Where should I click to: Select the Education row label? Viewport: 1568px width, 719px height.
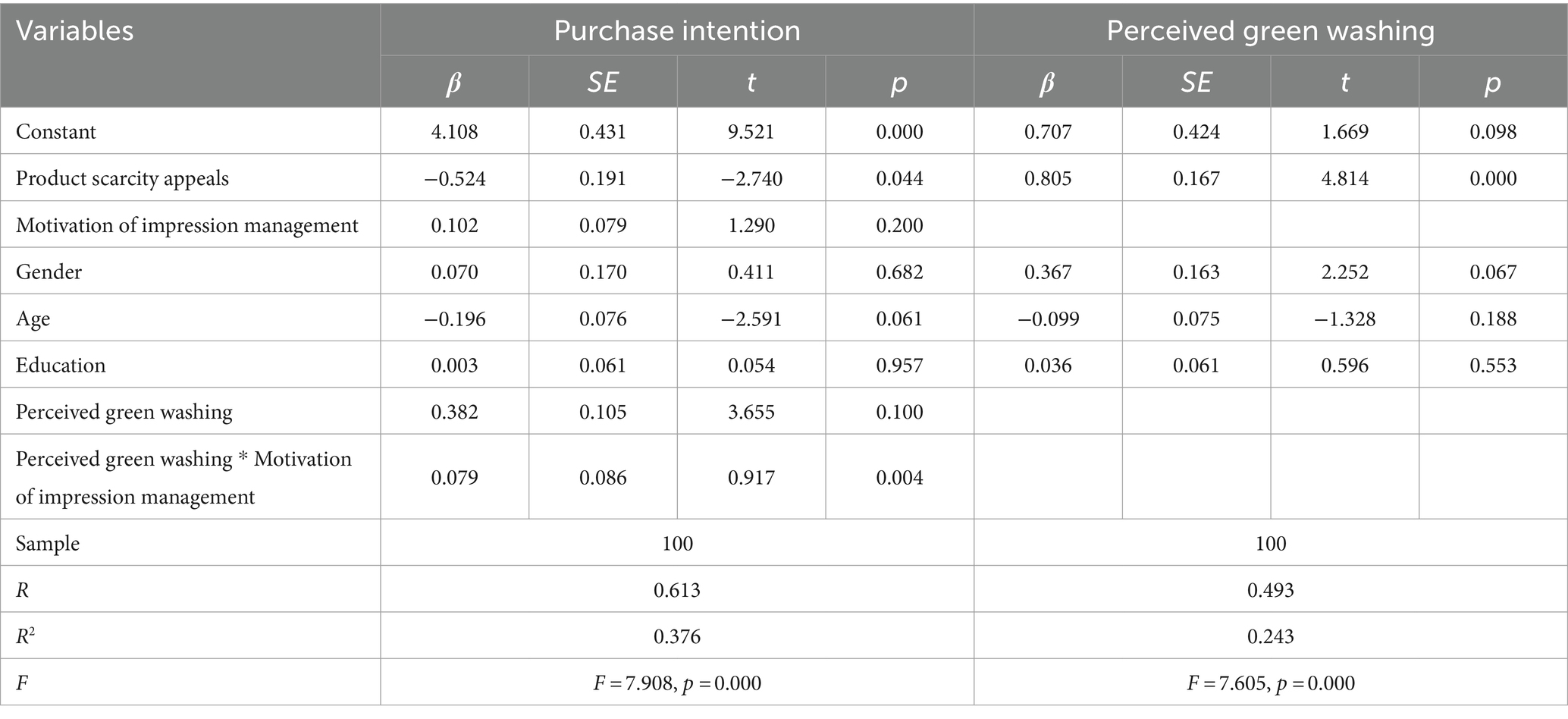[61, 365]
